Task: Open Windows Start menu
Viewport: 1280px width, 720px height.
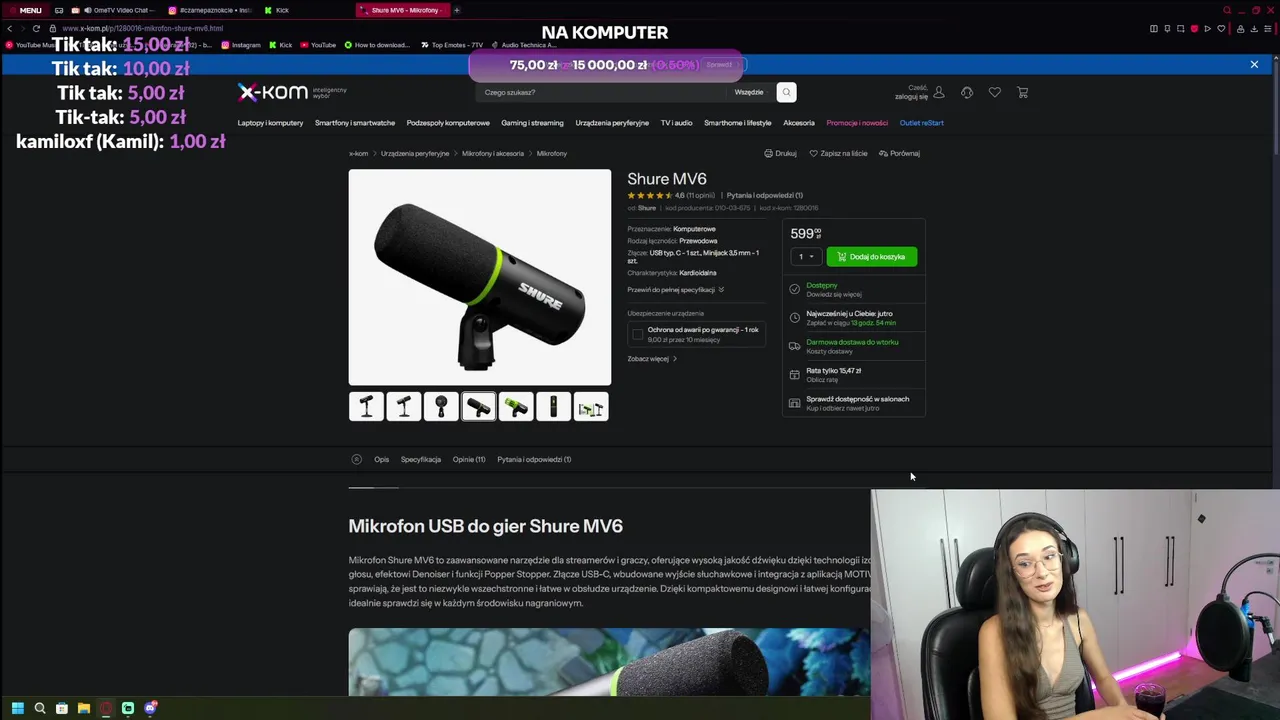Action: (x=17, y=708)
